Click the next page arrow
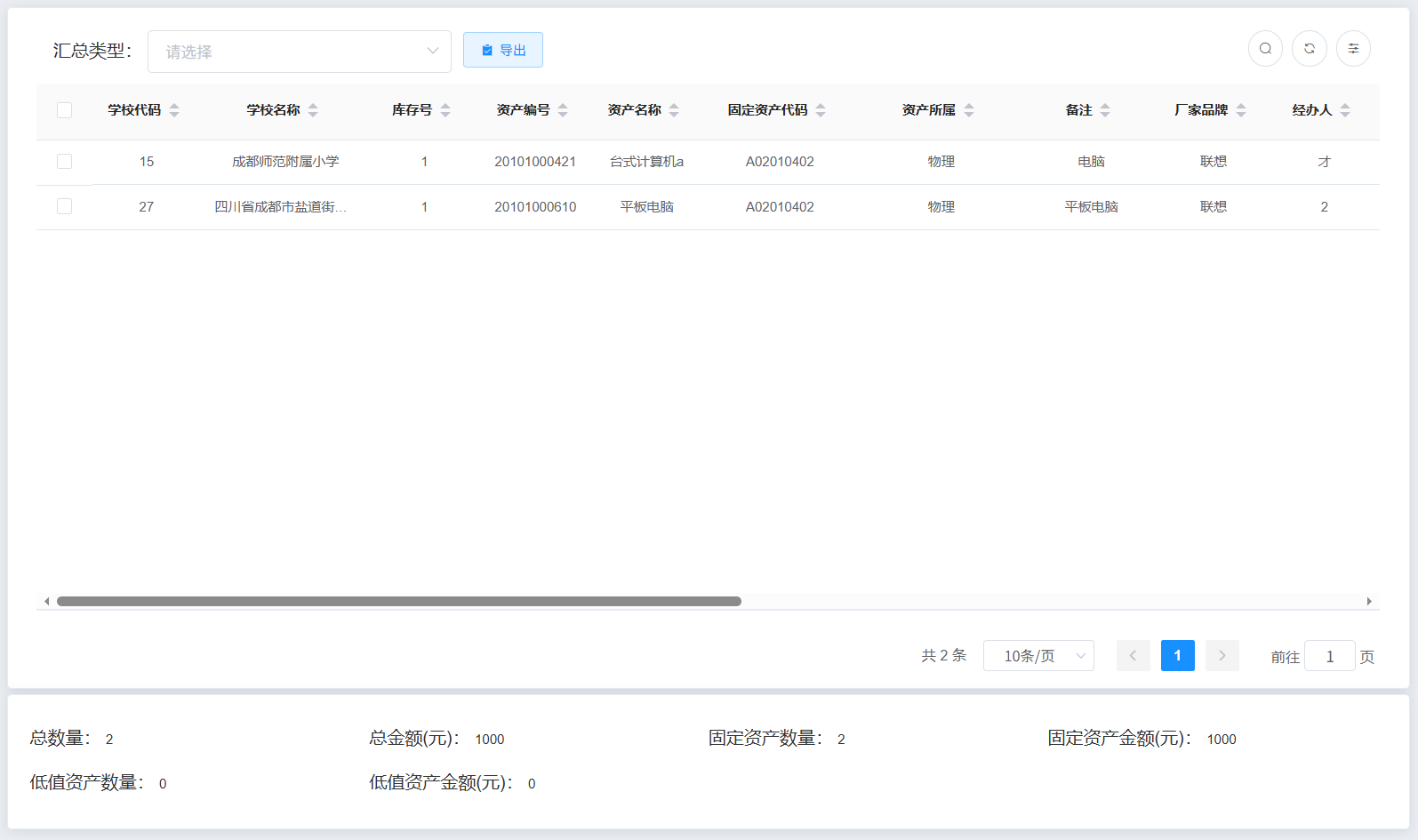This screenshot has height=840, width=1418. coord(1222,656)
